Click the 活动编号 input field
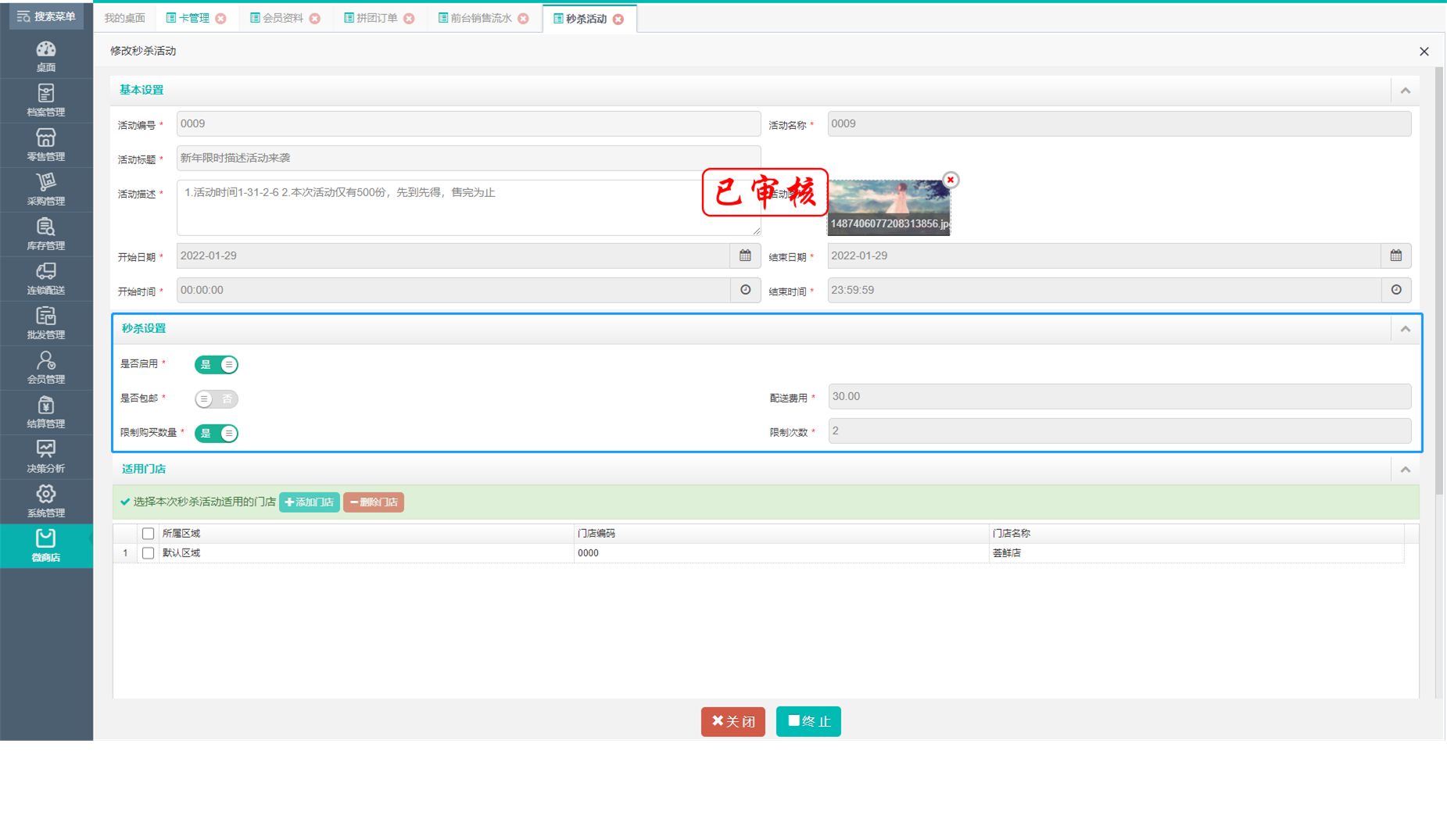Image resolution: width=1447 pixels, height=840 pixels. coord(468,123)
